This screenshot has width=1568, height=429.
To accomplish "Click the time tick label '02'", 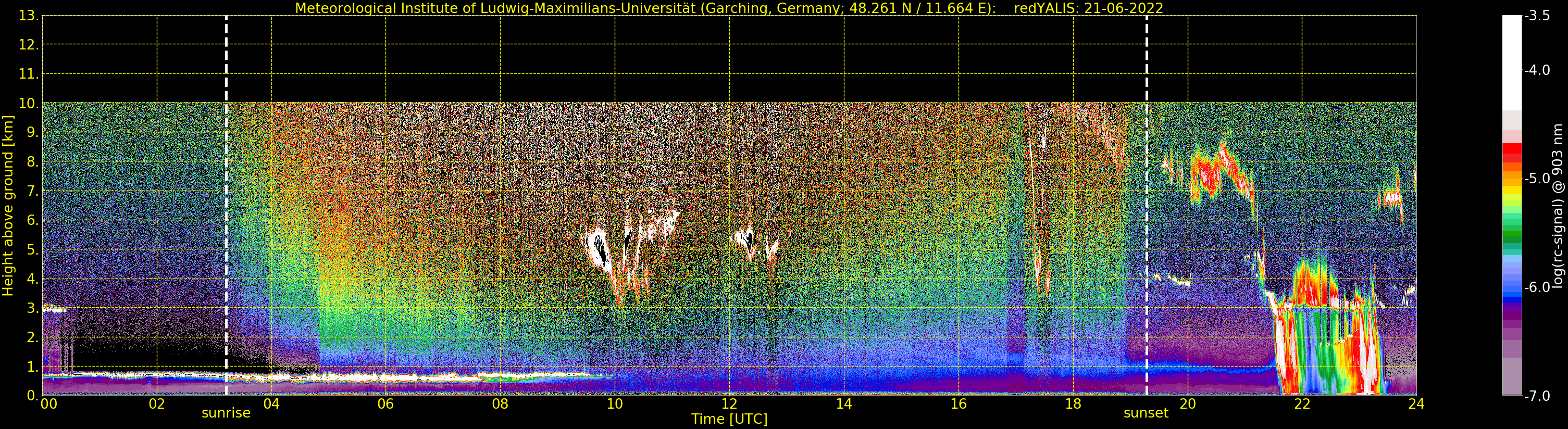I will tap(157, 404).
